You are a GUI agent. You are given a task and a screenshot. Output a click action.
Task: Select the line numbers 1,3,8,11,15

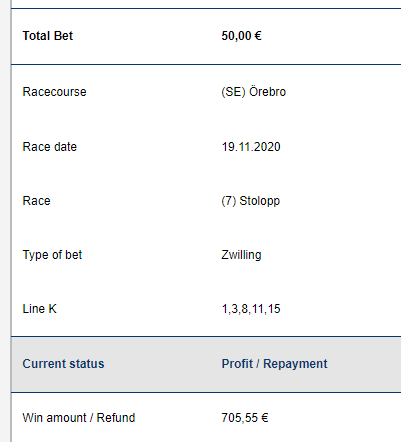click(251, 309)
